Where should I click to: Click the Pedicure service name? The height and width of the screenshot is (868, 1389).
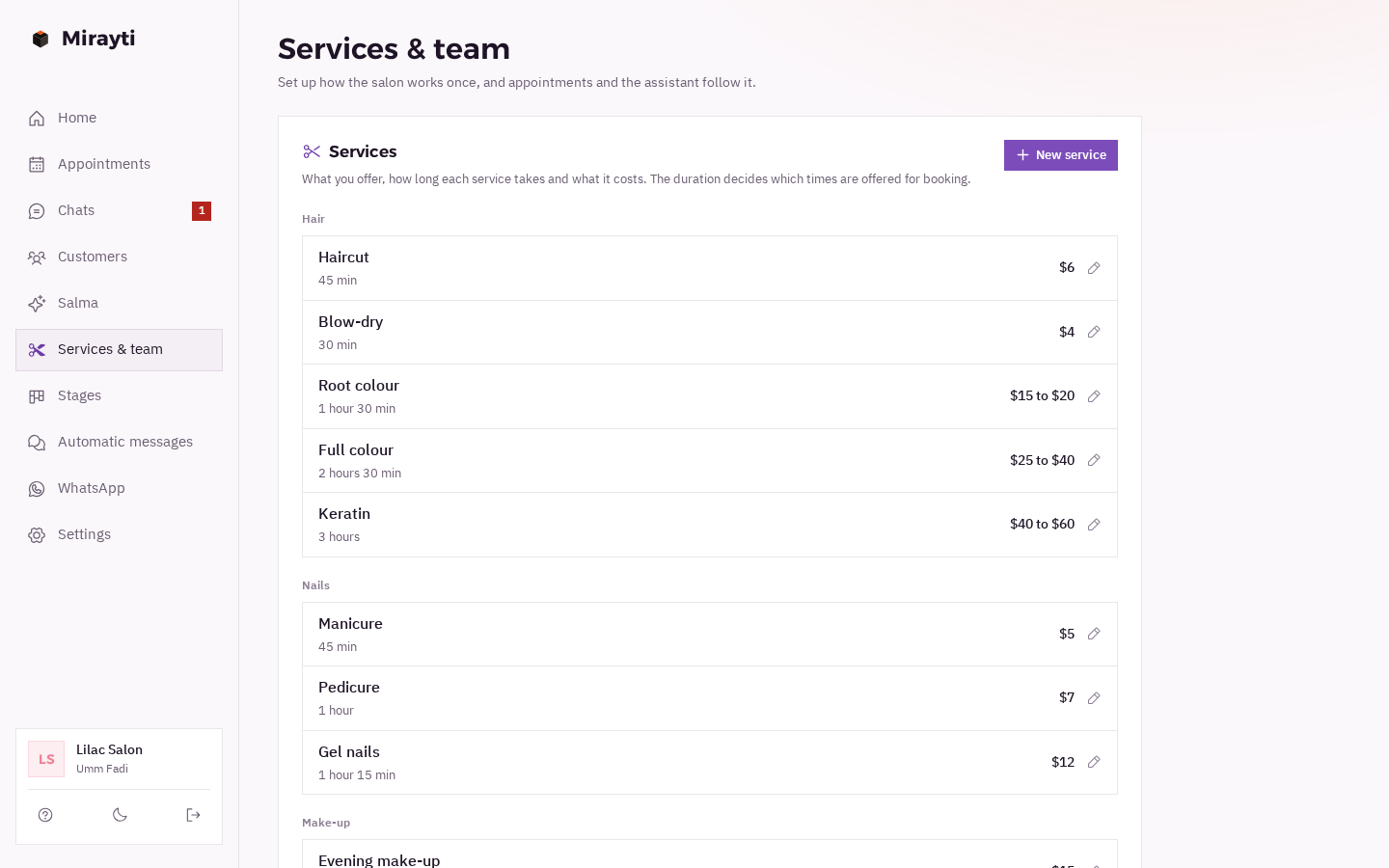tap(349, 688)
